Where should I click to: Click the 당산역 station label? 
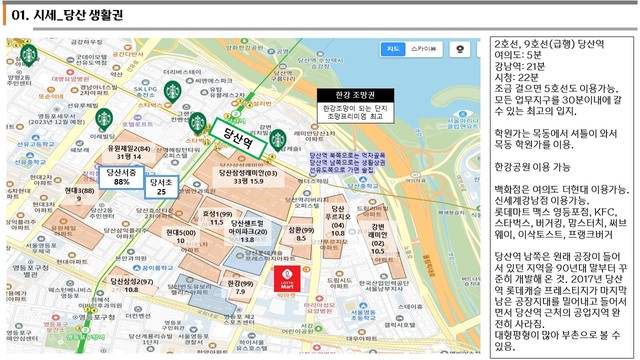[x=237, y=138]
